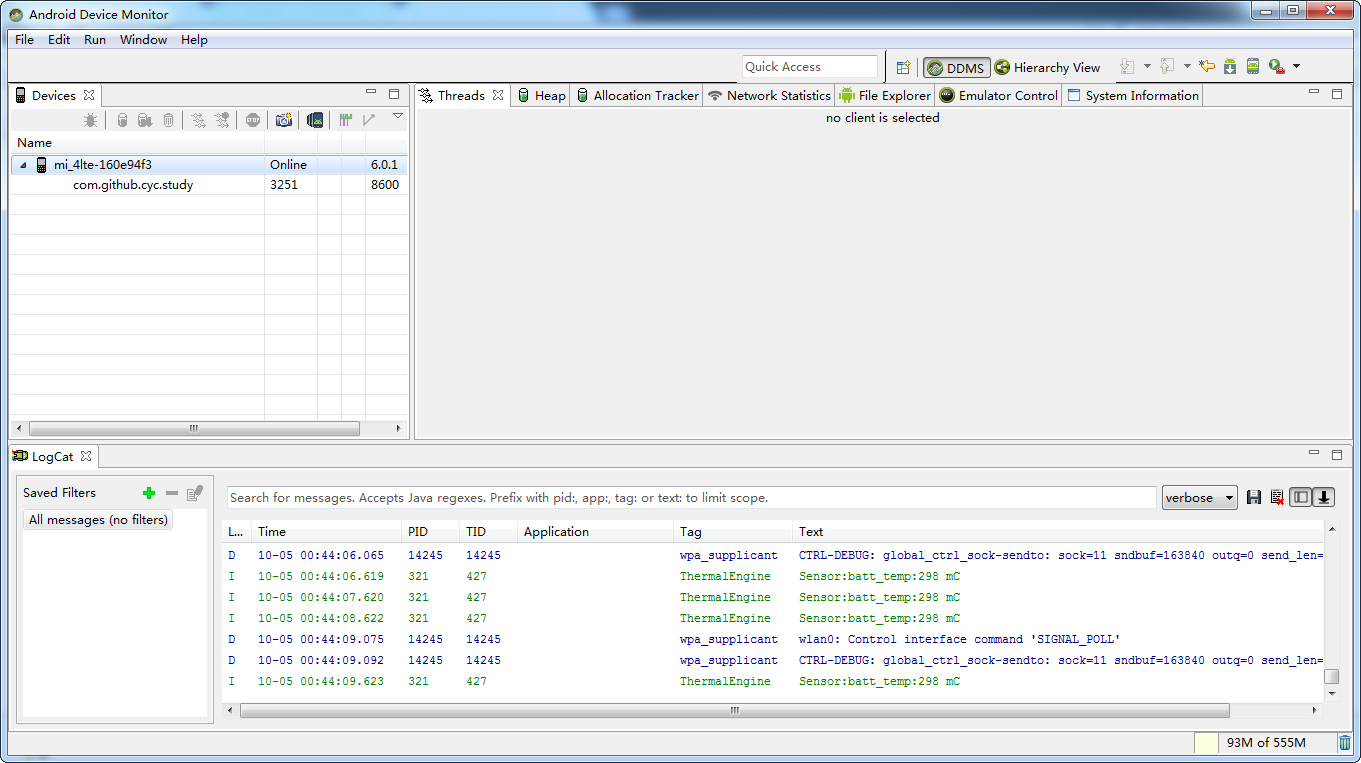Click the Stop Process icon

click(253, 120)
